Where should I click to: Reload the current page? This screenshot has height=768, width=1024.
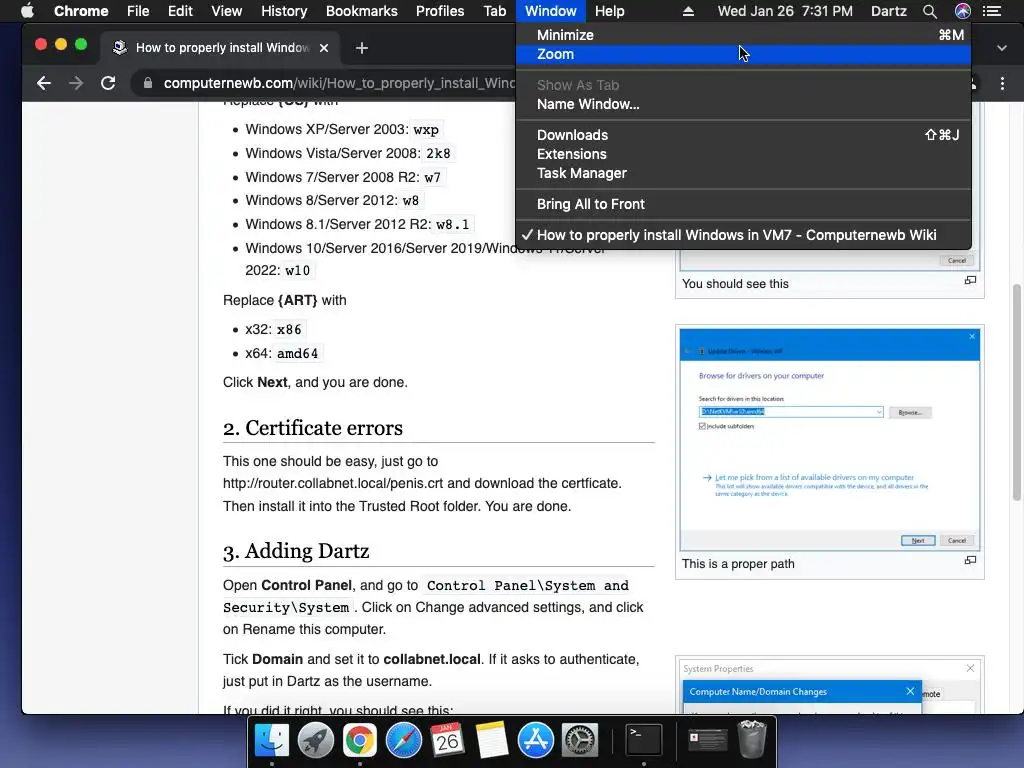coord(108,83)
